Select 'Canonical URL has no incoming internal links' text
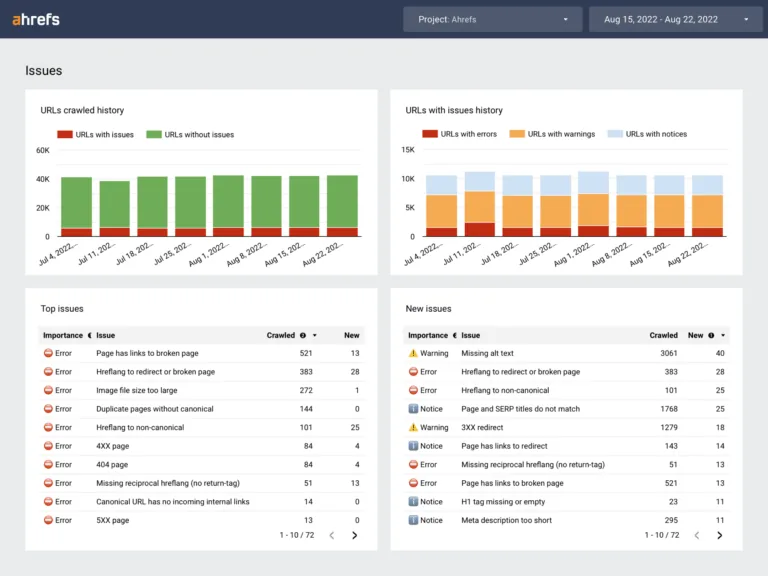The image size is (768, 576). 173,502
